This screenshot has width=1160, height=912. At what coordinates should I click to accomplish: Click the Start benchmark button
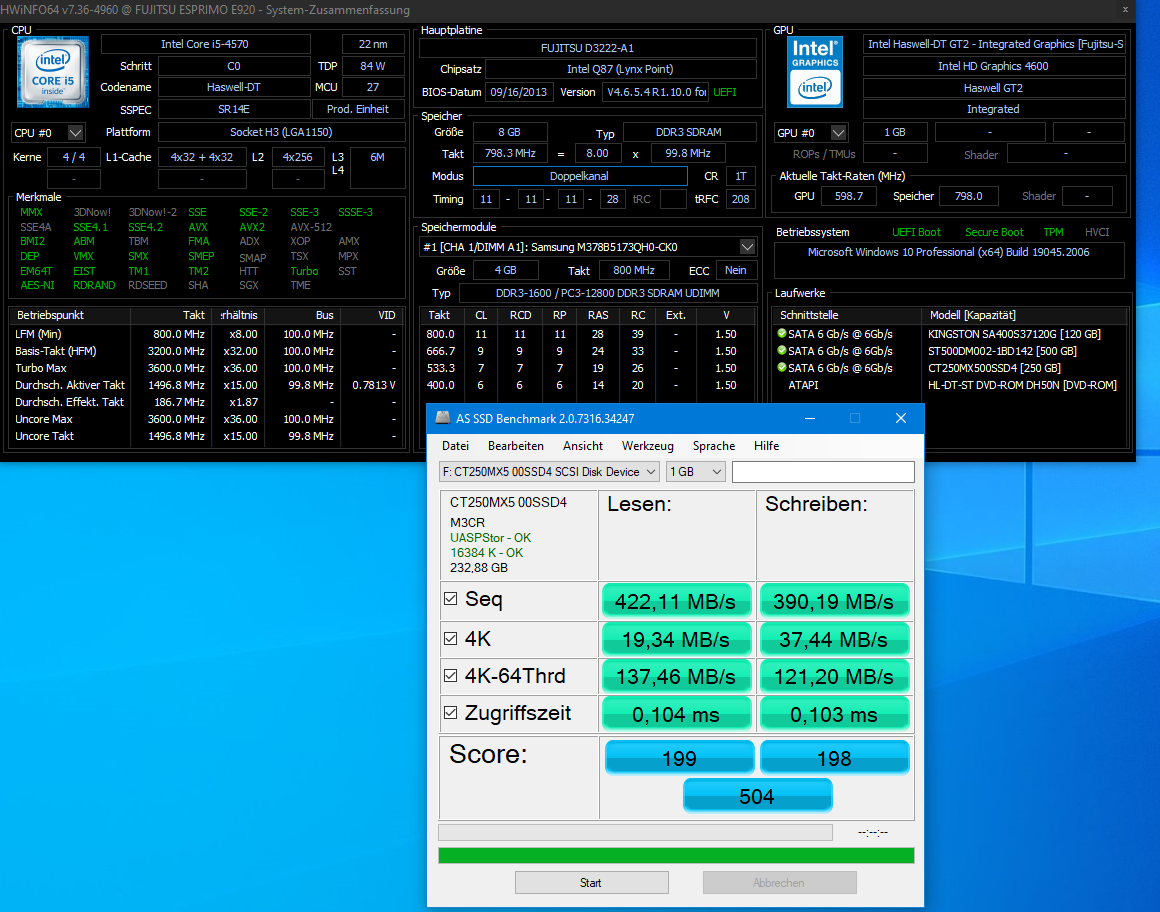[x=591, y=882]
